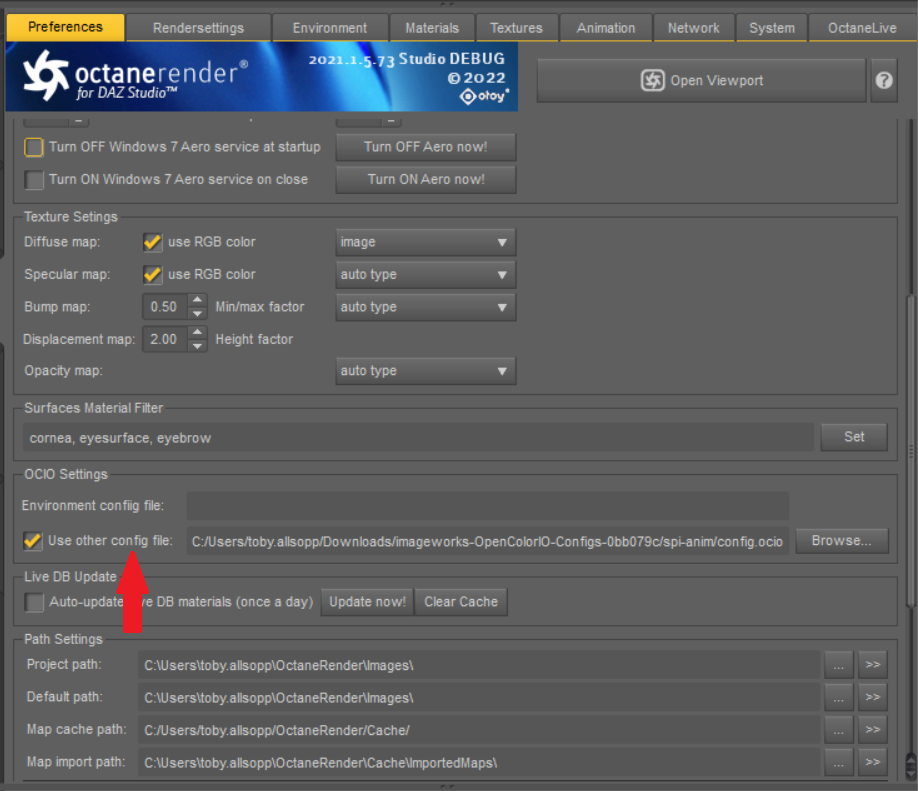Click Map cache path ellipsis browse button
918x791 pixels.
click(838, 730)
